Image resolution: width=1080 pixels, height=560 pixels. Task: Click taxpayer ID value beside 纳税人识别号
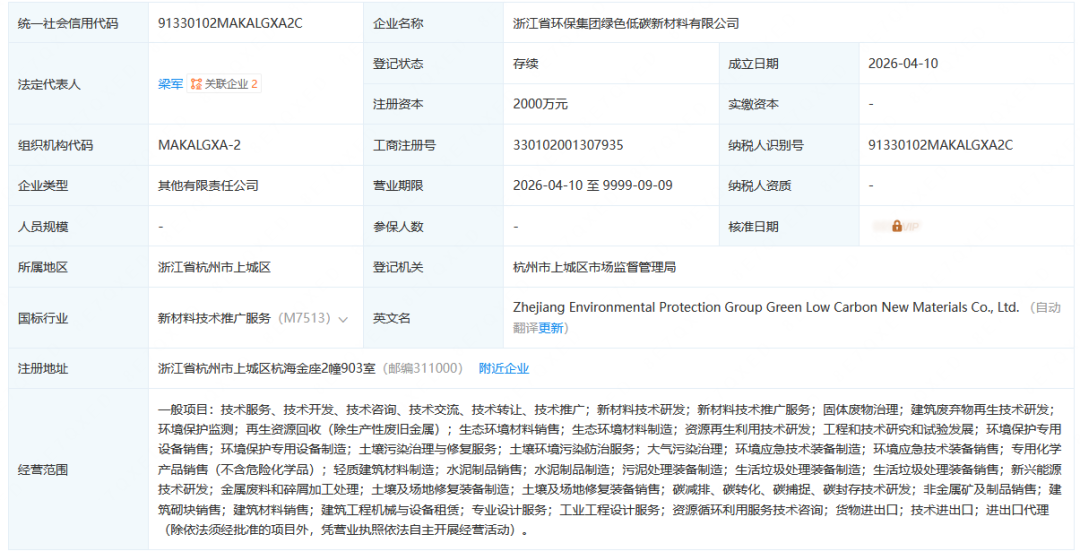940,145
